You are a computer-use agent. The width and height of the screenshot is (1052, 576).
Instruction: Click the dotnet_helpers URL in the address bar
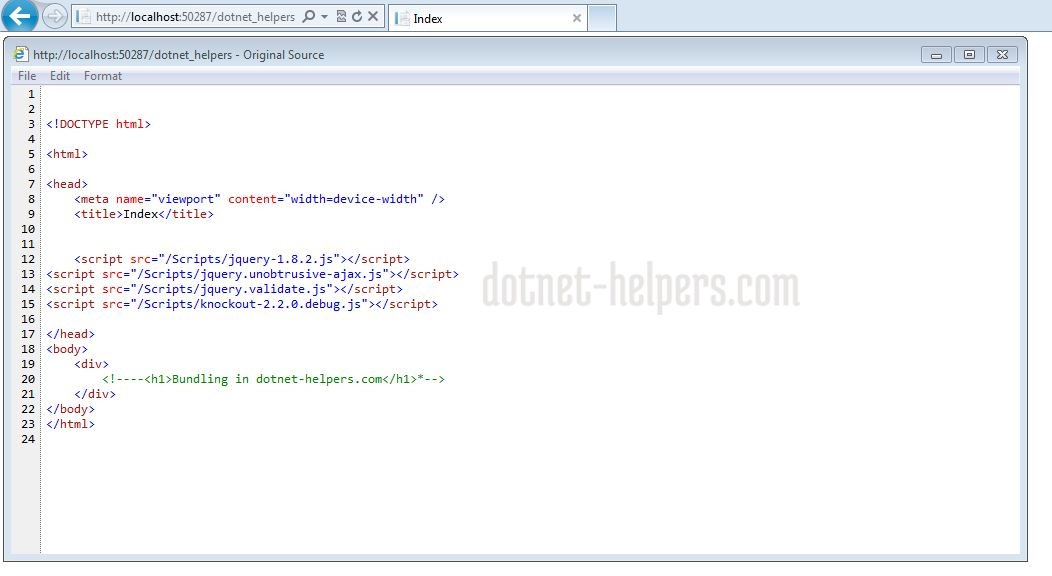(x=200, y=17)
